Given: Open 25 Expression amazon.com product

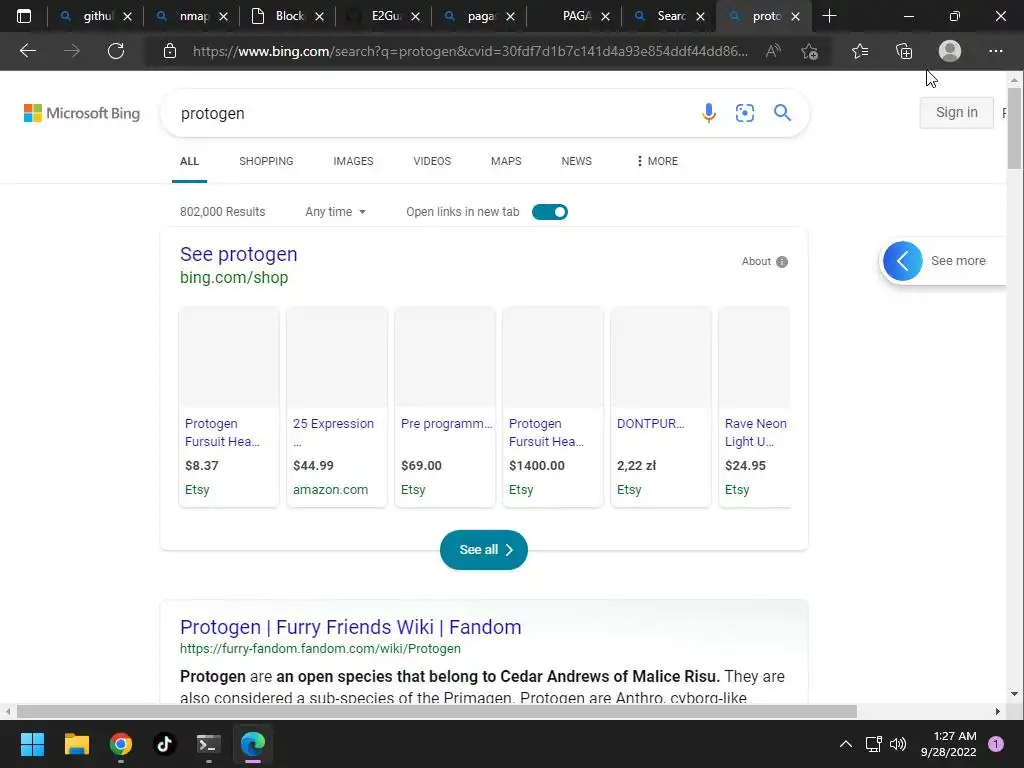Looking at the screenshot, I should pos(337,406).
